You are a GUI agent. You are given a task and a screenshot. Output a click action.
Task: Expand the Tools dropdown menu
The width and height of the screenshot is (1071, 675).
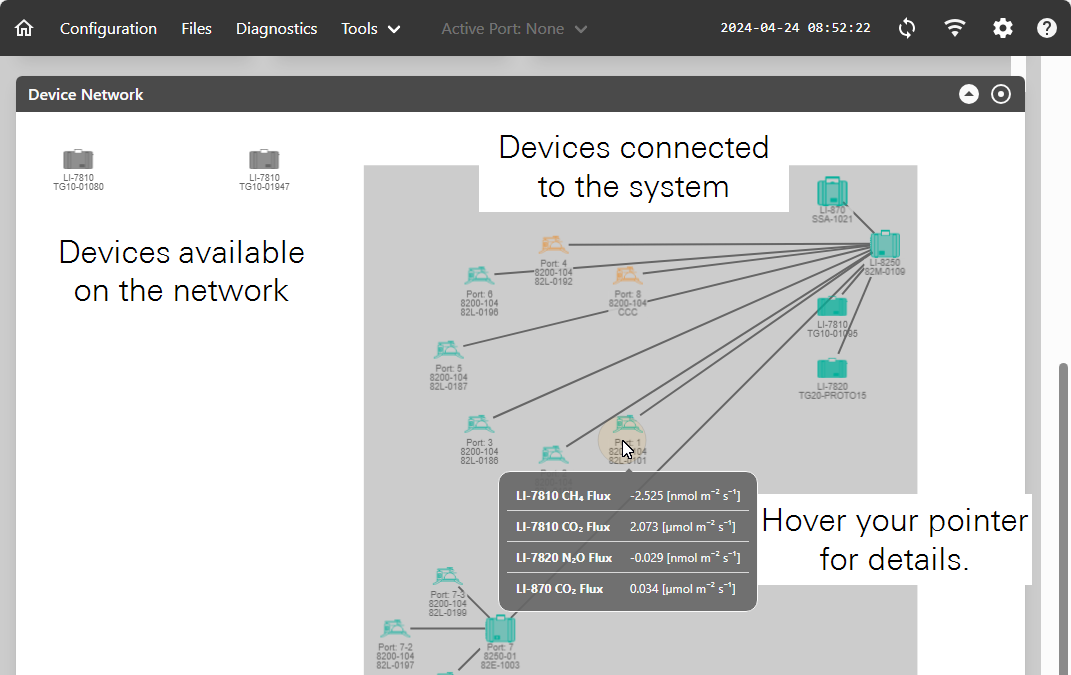[x=370, y=29]
